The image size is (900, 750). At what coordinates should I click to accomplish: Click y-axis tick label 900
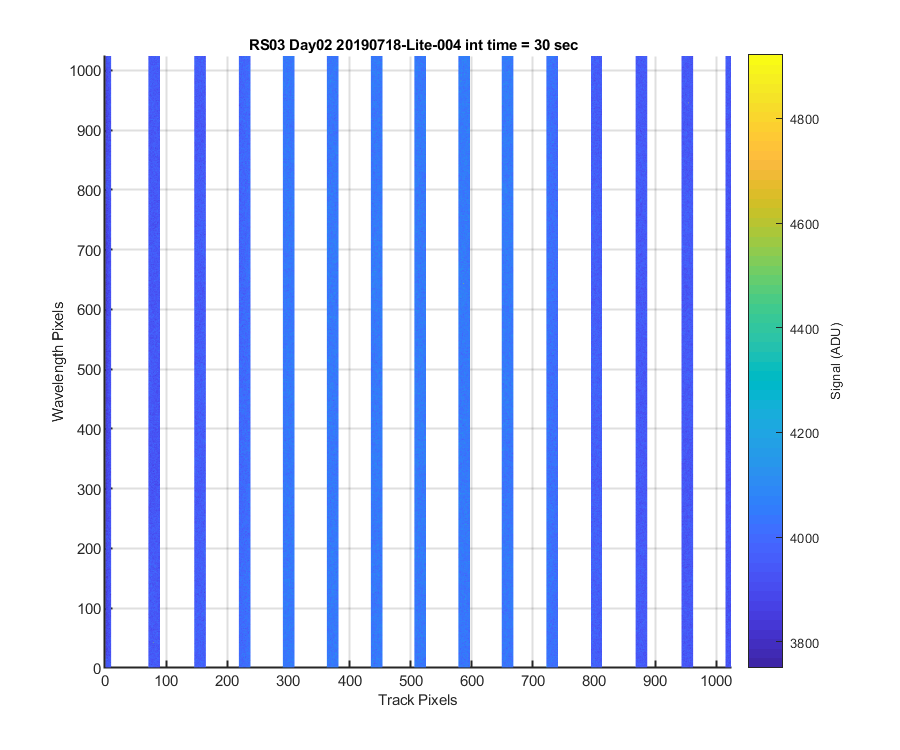point(89,131)
